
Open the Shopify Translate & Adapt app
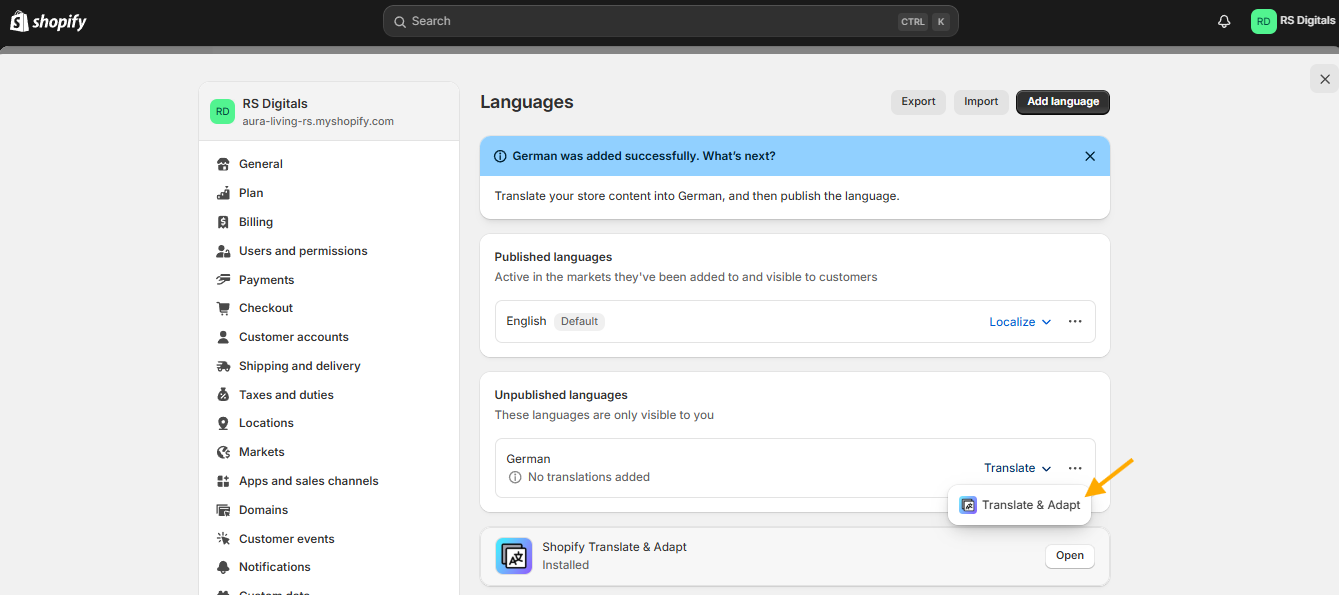pos(1070,556)
